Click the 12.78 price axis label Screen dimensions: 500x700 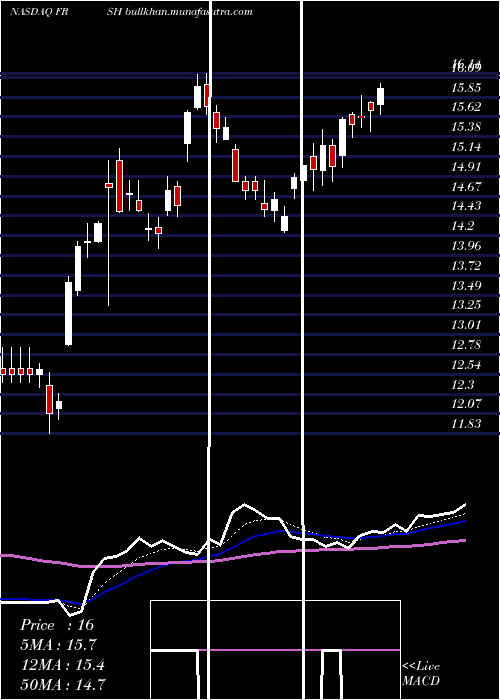tap(466, 345)
